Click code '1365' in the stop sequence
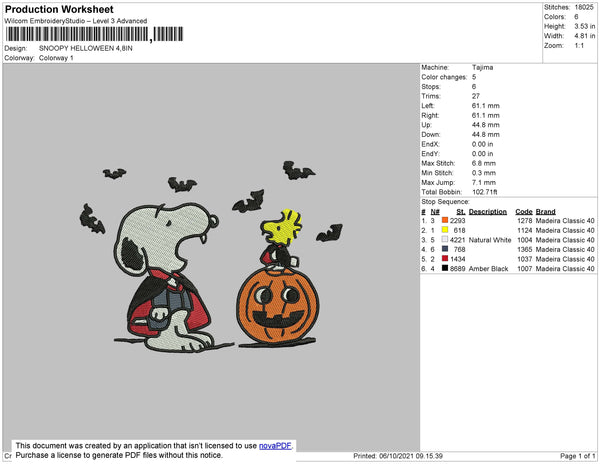 (x=525, y=249)
